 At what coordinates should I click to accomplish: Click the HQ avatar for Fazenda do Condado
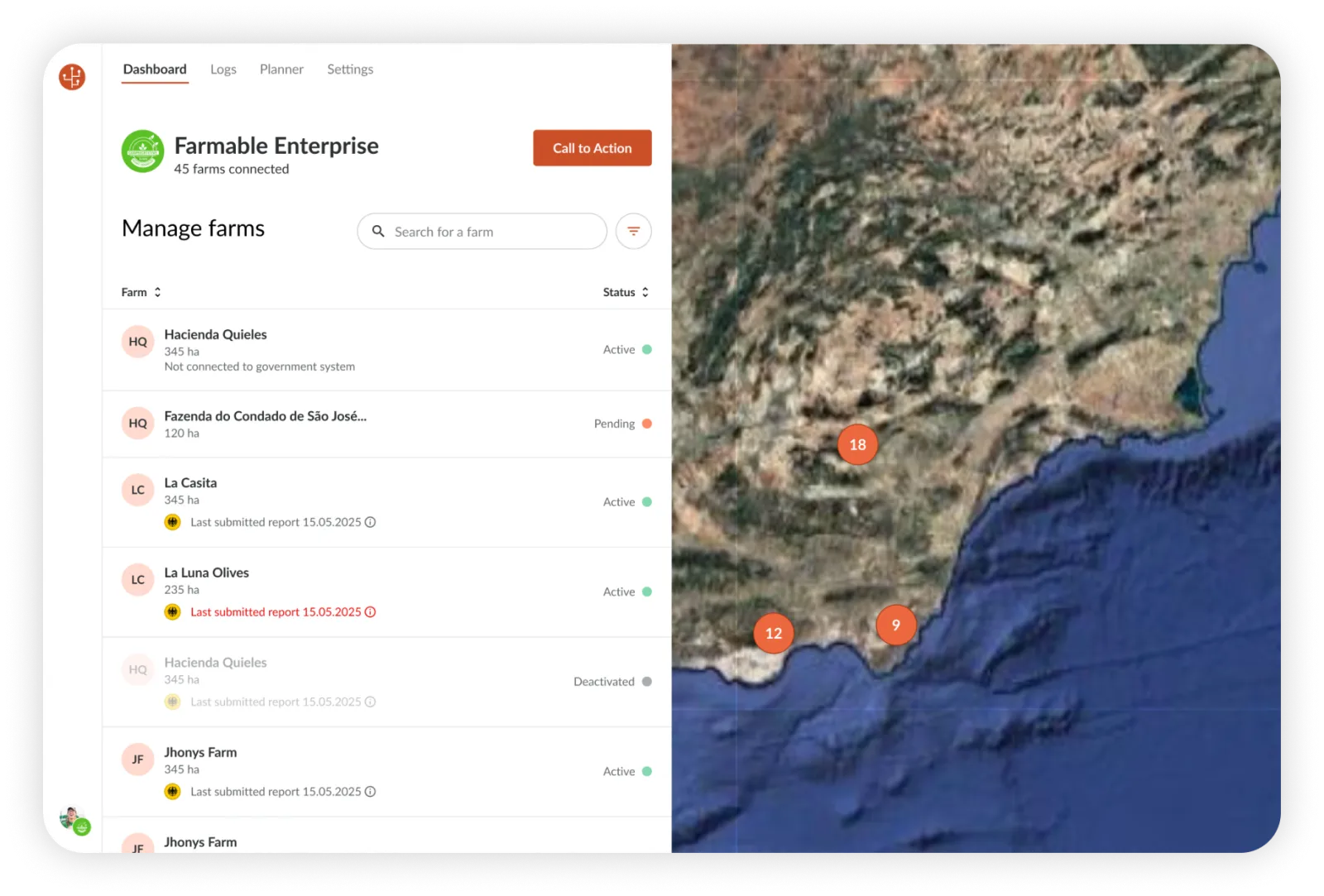point(138,424)
